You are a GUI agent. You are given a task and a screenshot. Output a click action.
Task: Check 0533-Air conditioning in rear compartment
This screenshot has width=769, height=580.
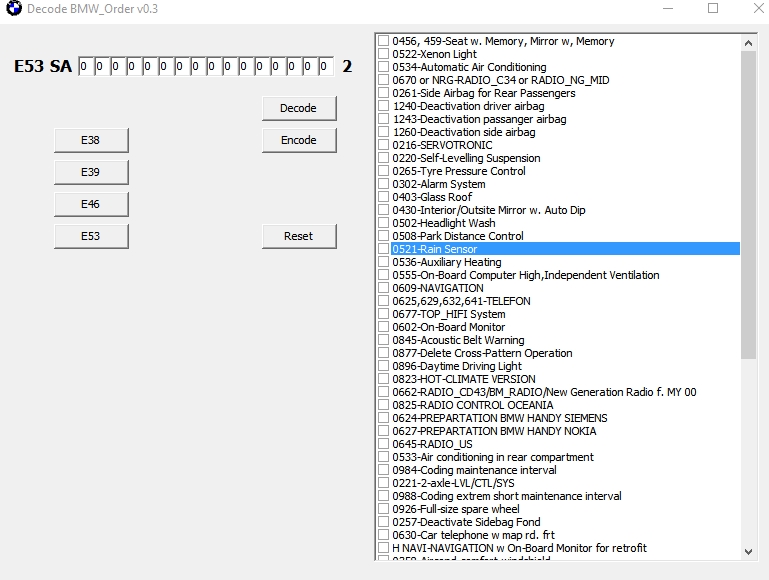(x=384, y=456)
